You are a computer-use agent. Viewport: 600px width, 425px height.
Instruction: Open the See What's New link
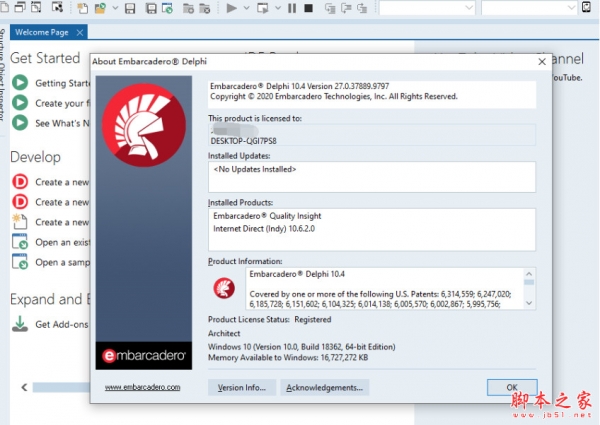pyautogui.click(x=62, y=124)
